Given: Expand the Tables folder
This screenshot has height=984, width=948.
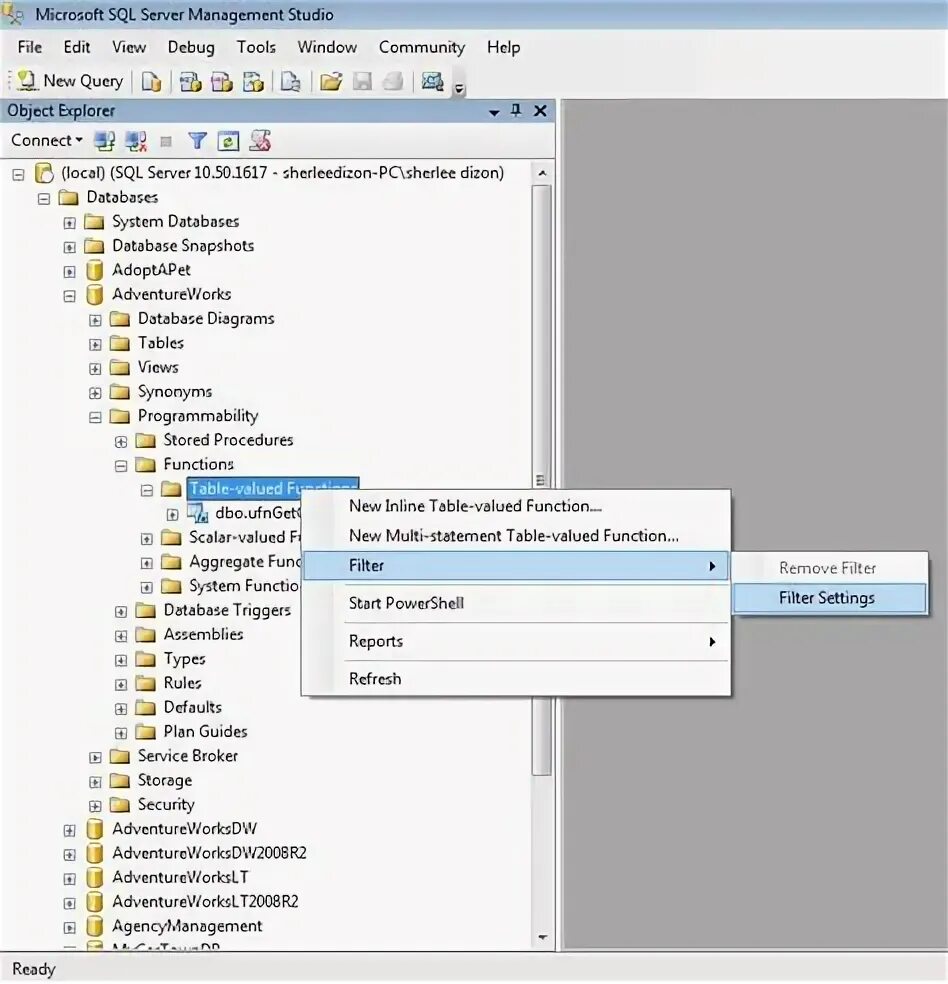Looking at the screenshot, I should [95, 345].
